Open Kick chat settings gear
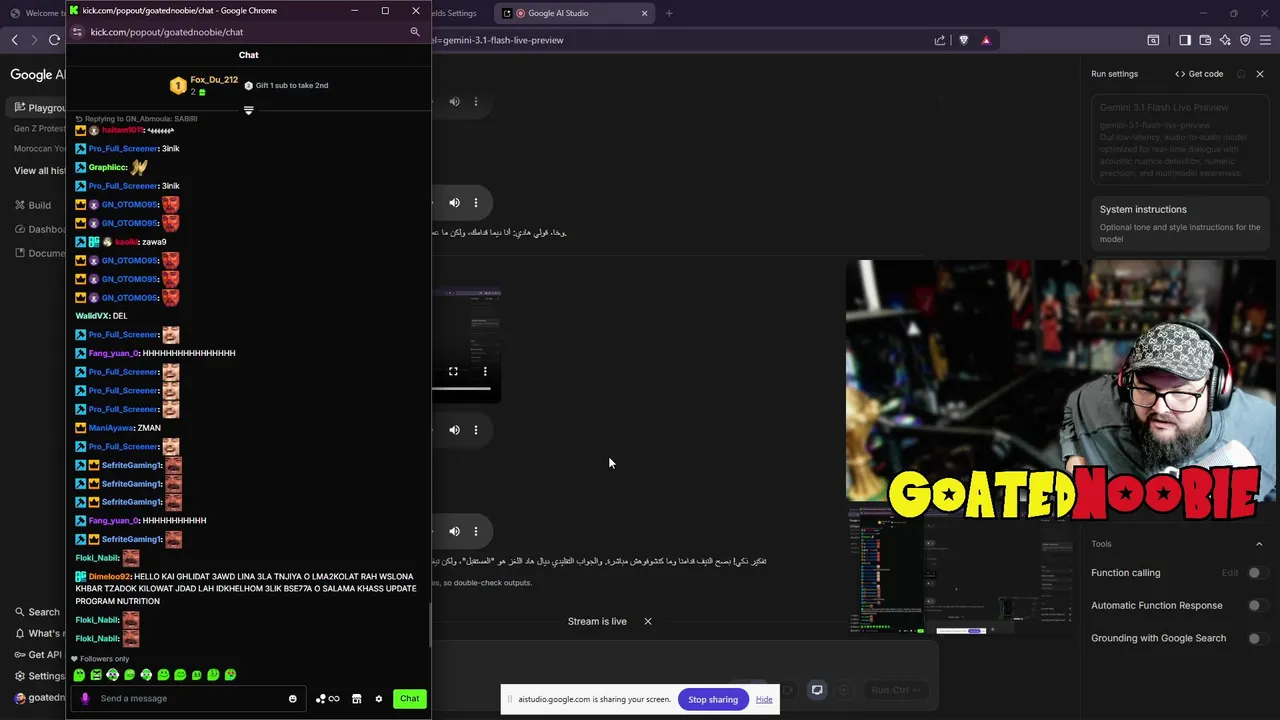 click(x=379, y=699)
